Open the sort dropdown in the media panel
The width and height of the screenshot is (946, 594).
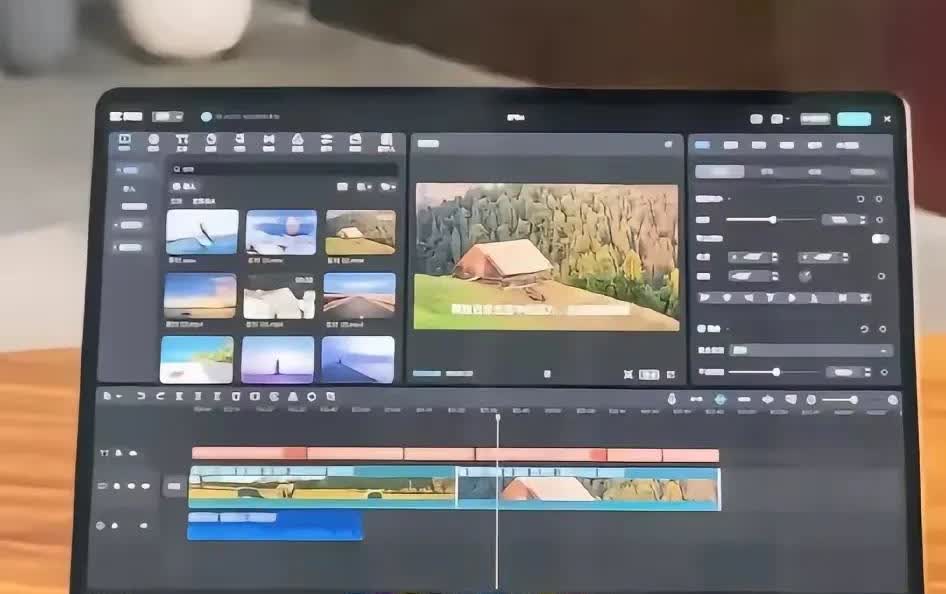364,187
